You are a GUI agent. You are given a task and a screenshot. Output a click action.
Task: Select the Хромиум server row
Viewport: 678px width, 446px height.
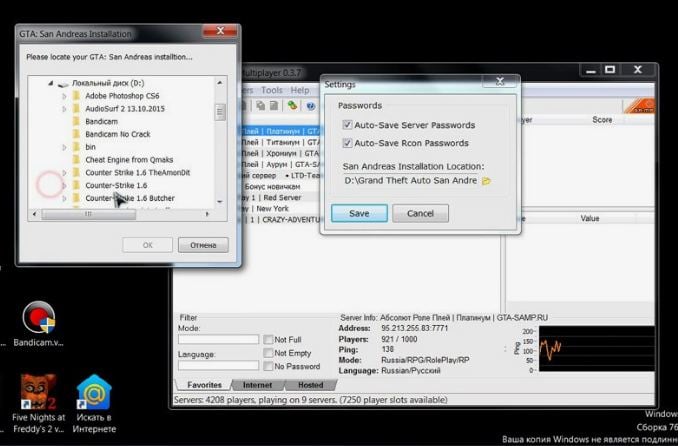(x=280, y=153)
